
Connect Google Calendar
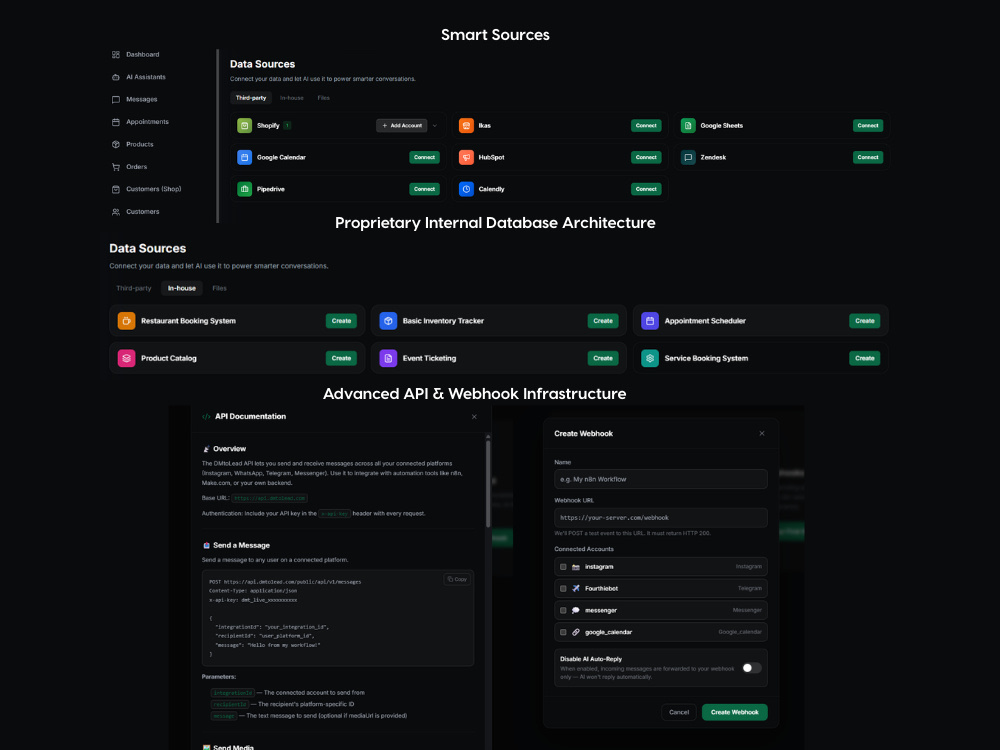pos(424,158)
